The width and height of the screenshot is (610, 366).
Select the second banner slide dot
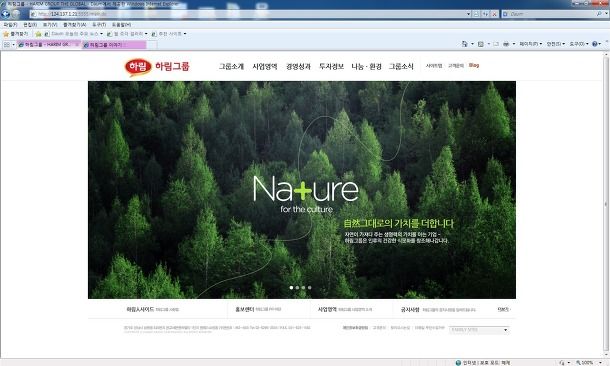297,287
